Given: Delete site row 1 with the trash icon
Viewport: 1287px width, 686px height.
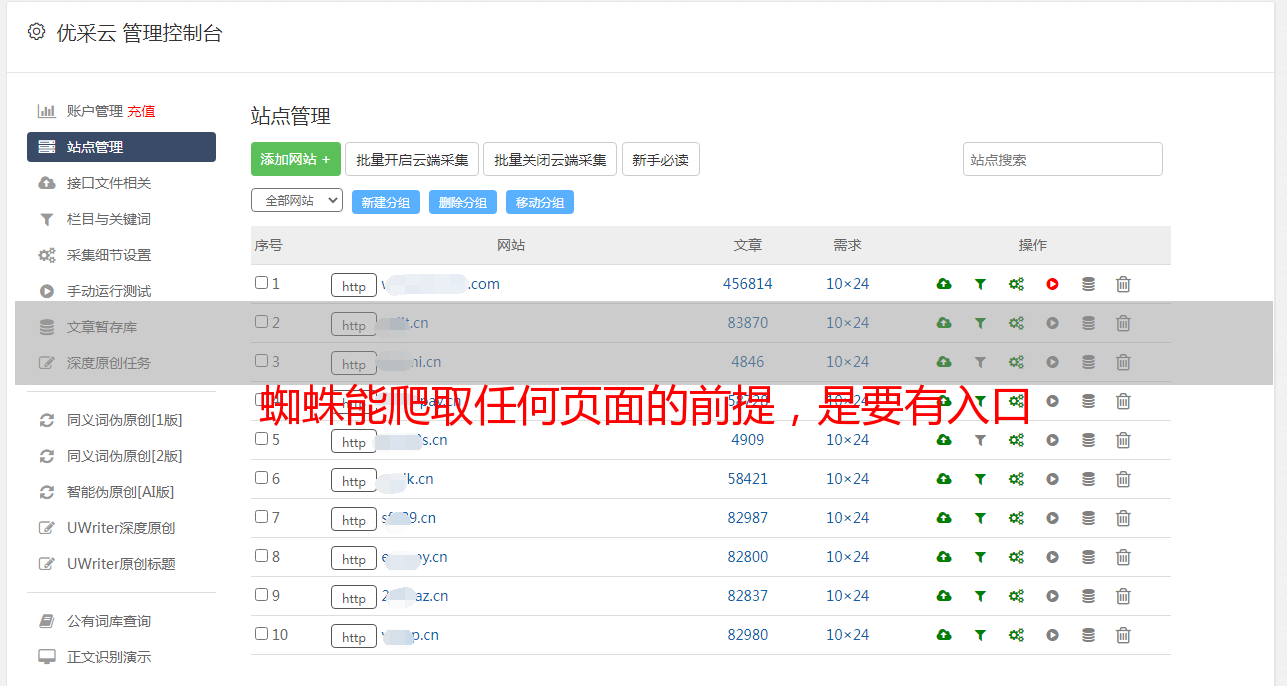Looking at the screenshot, I should pos(1123,284).
